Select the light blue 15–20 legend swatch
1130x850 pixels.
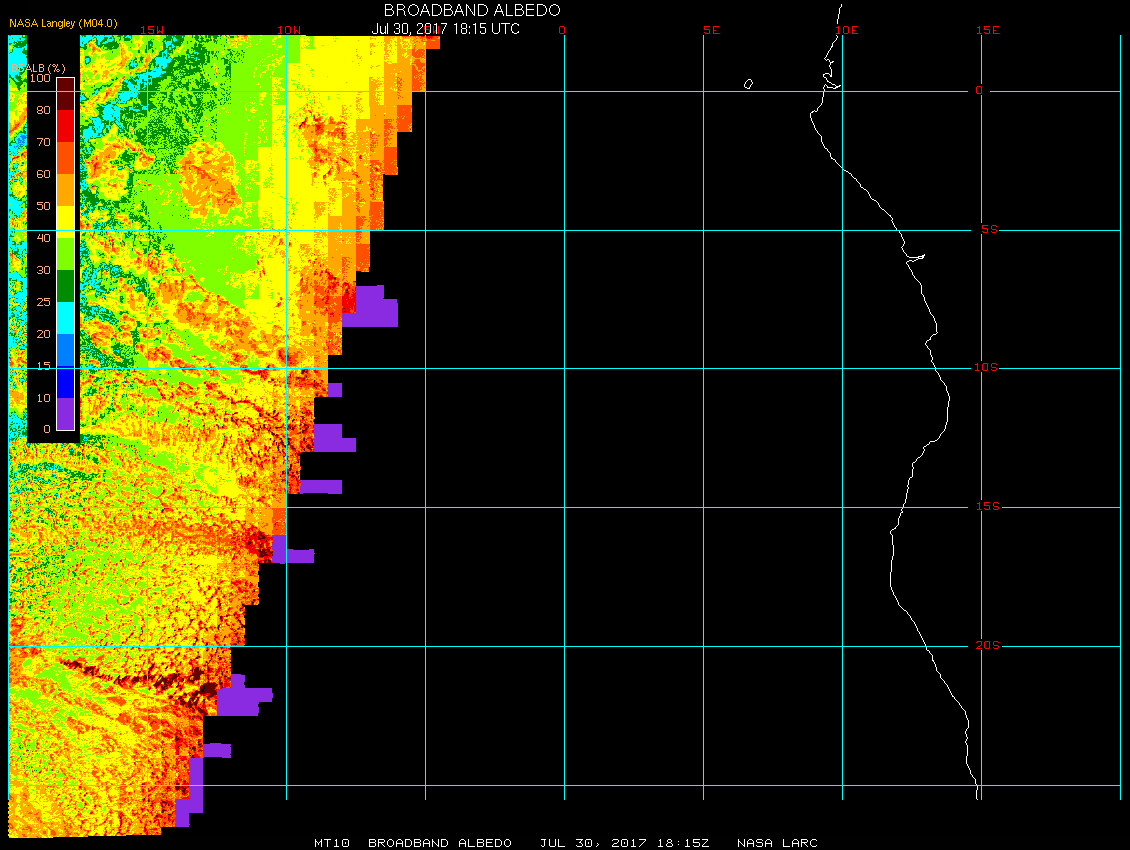pos(66,350)
